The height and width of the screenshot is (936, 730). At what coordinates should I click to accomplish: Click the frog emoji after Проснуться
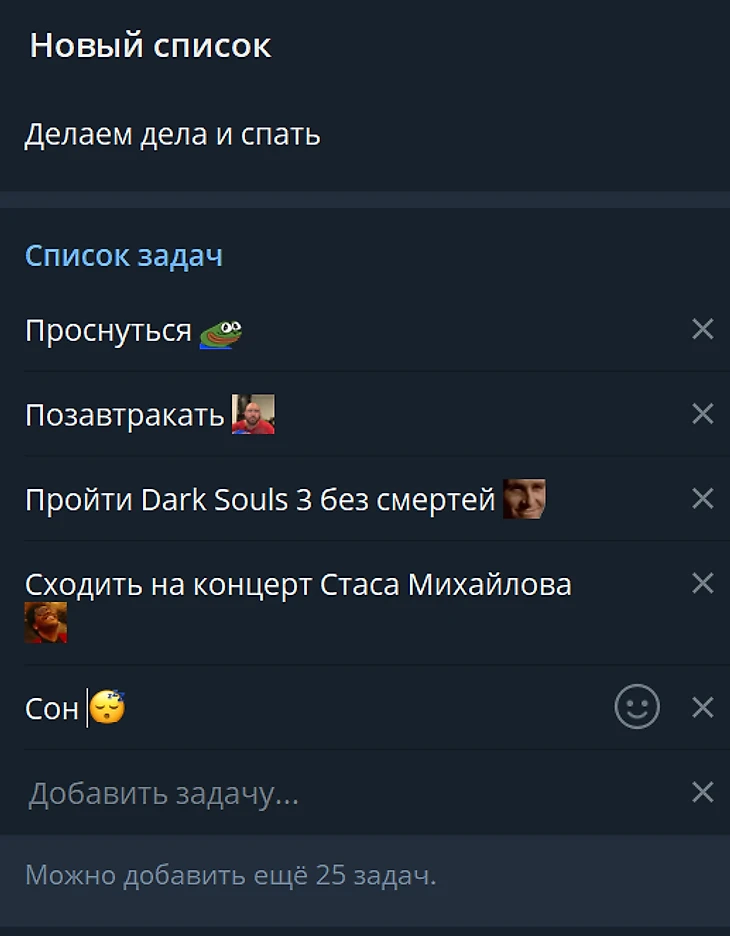click(220, 334)
